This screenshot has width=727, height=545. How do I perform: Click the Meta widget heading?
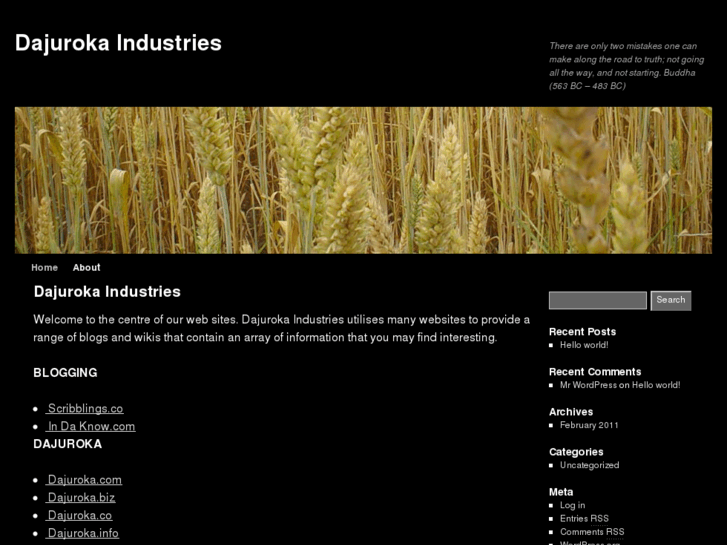[x=561, y=492]
